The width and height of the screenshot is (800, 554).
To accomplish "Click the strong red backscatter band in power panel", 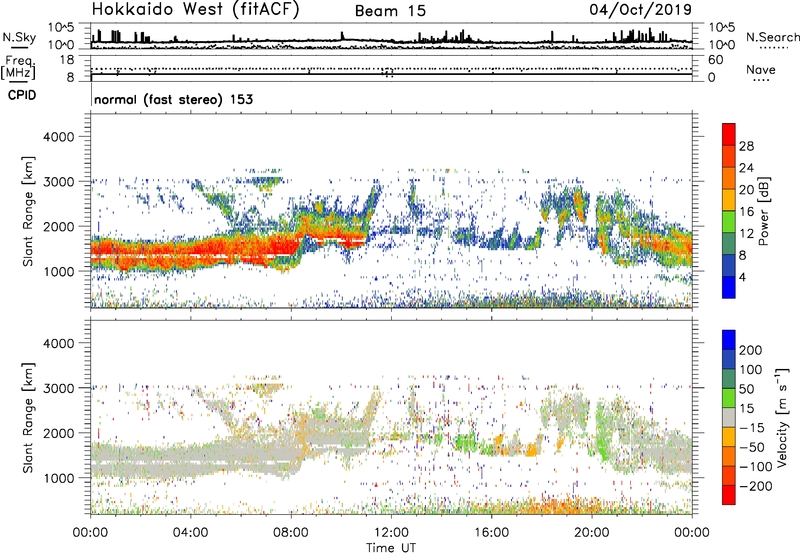I will [x=194, y=250].
